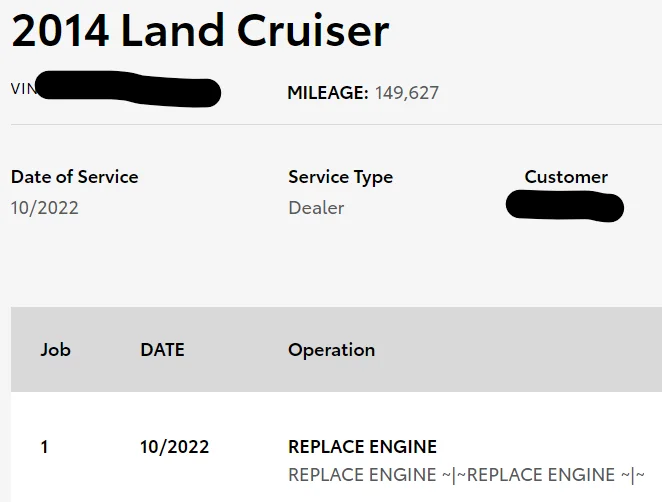The width and height of the screenshot is (662, 502).
Task: Select the mileage value 149,627
Action: click(407, 93)
